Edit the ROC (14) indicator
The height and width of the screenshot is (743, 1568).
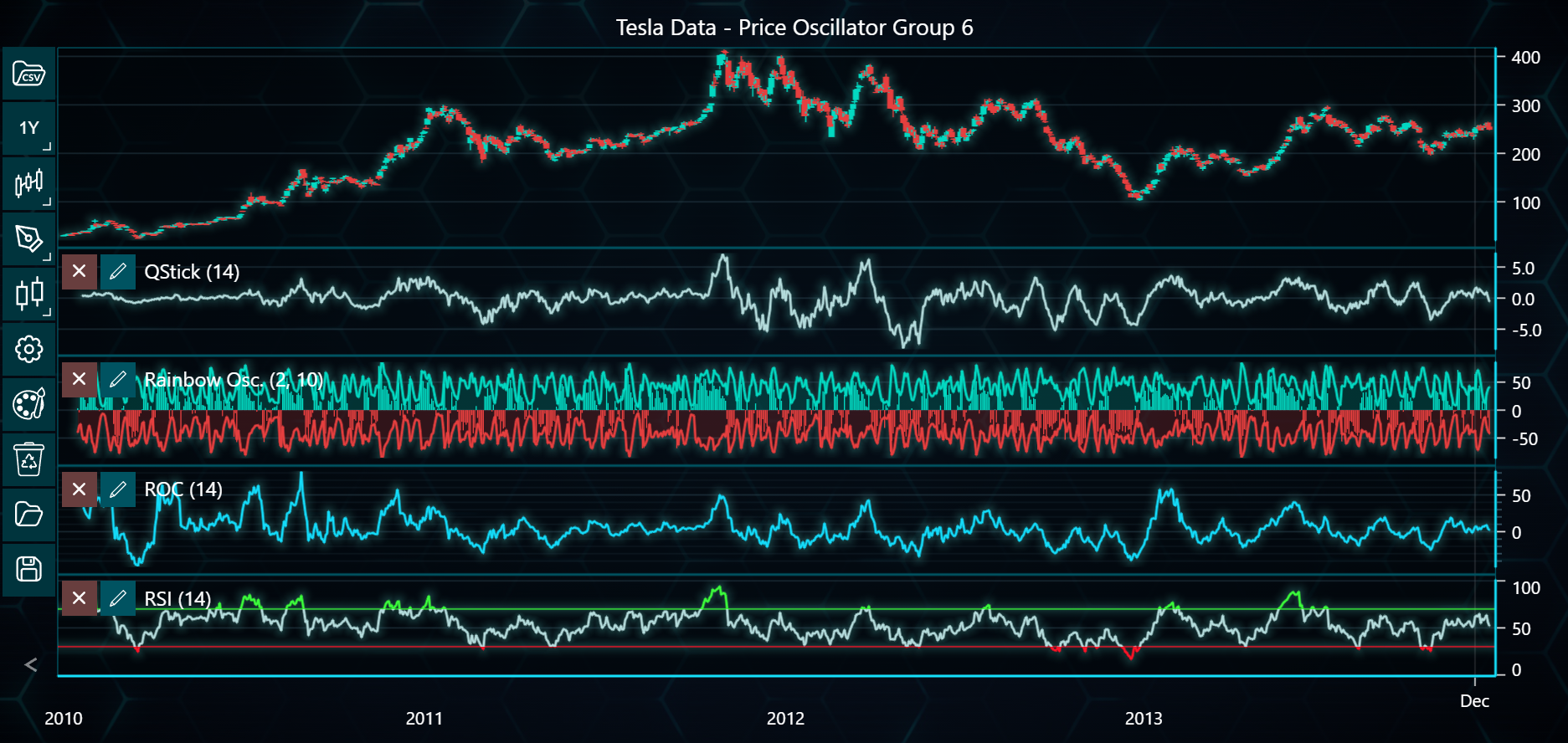point(118,489)
